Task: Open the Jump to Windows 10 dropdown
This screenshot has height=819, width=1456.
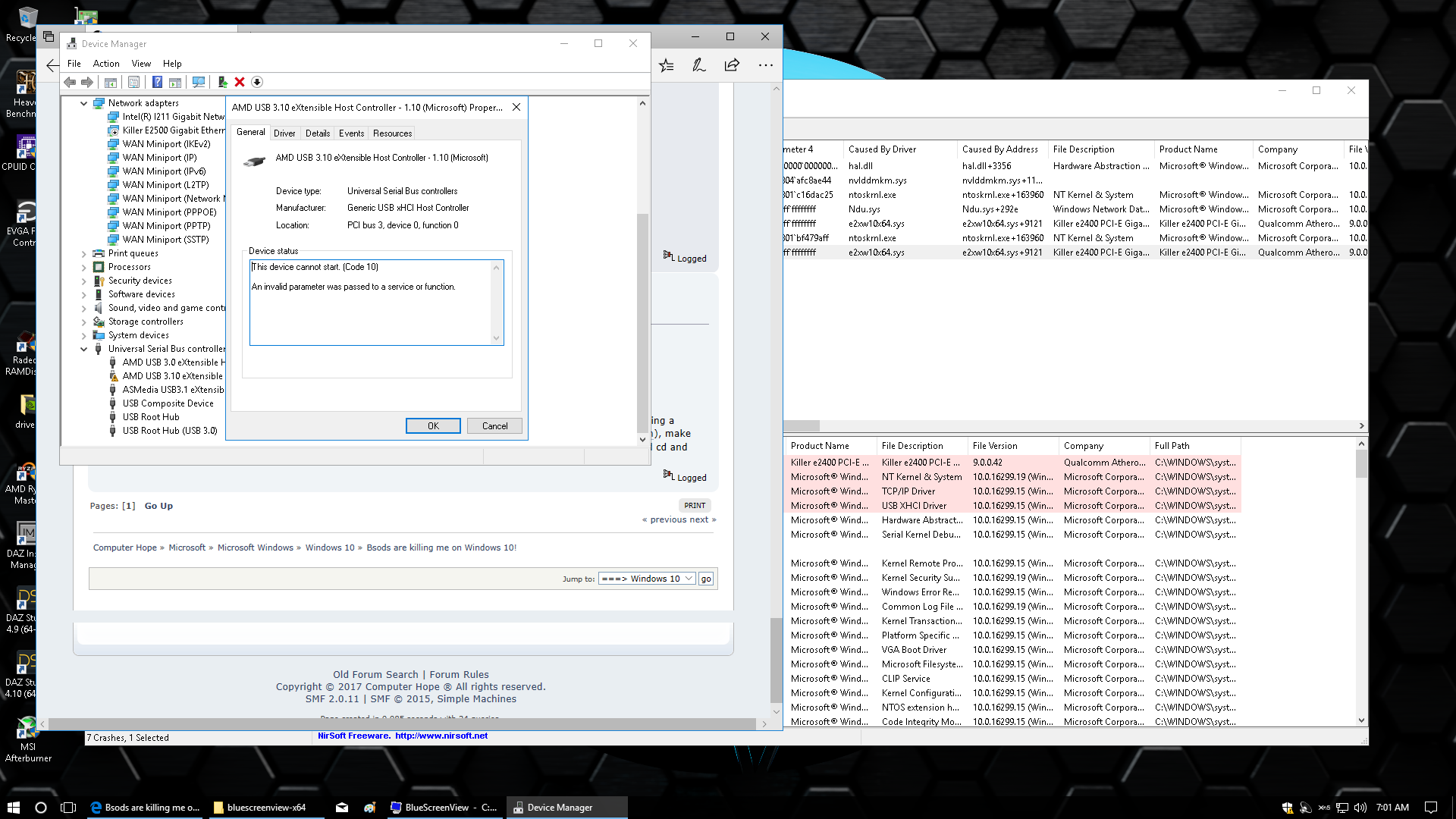Action: (647, 579)
